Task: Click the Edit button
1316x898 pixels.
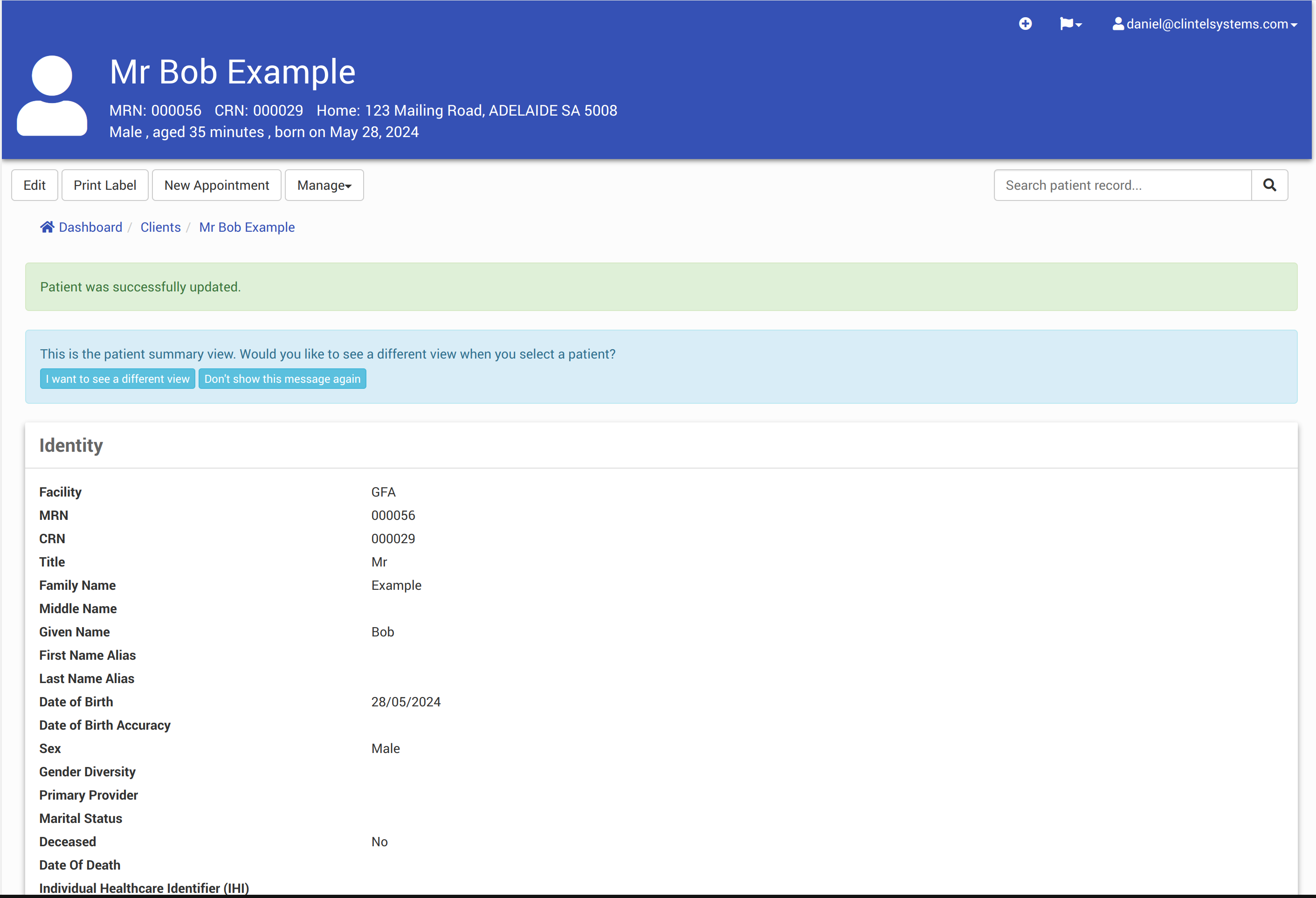Action: (34, 185)
